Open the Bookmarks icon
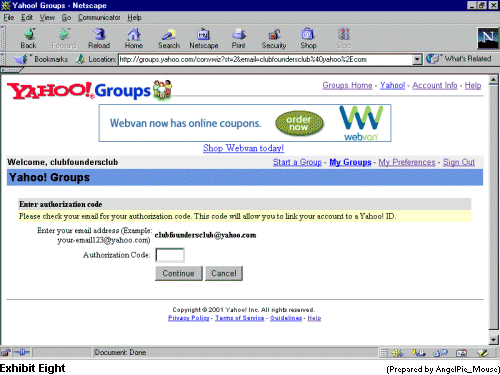The image size is (500, 375). pyautogui.click(x=41, y=59)
